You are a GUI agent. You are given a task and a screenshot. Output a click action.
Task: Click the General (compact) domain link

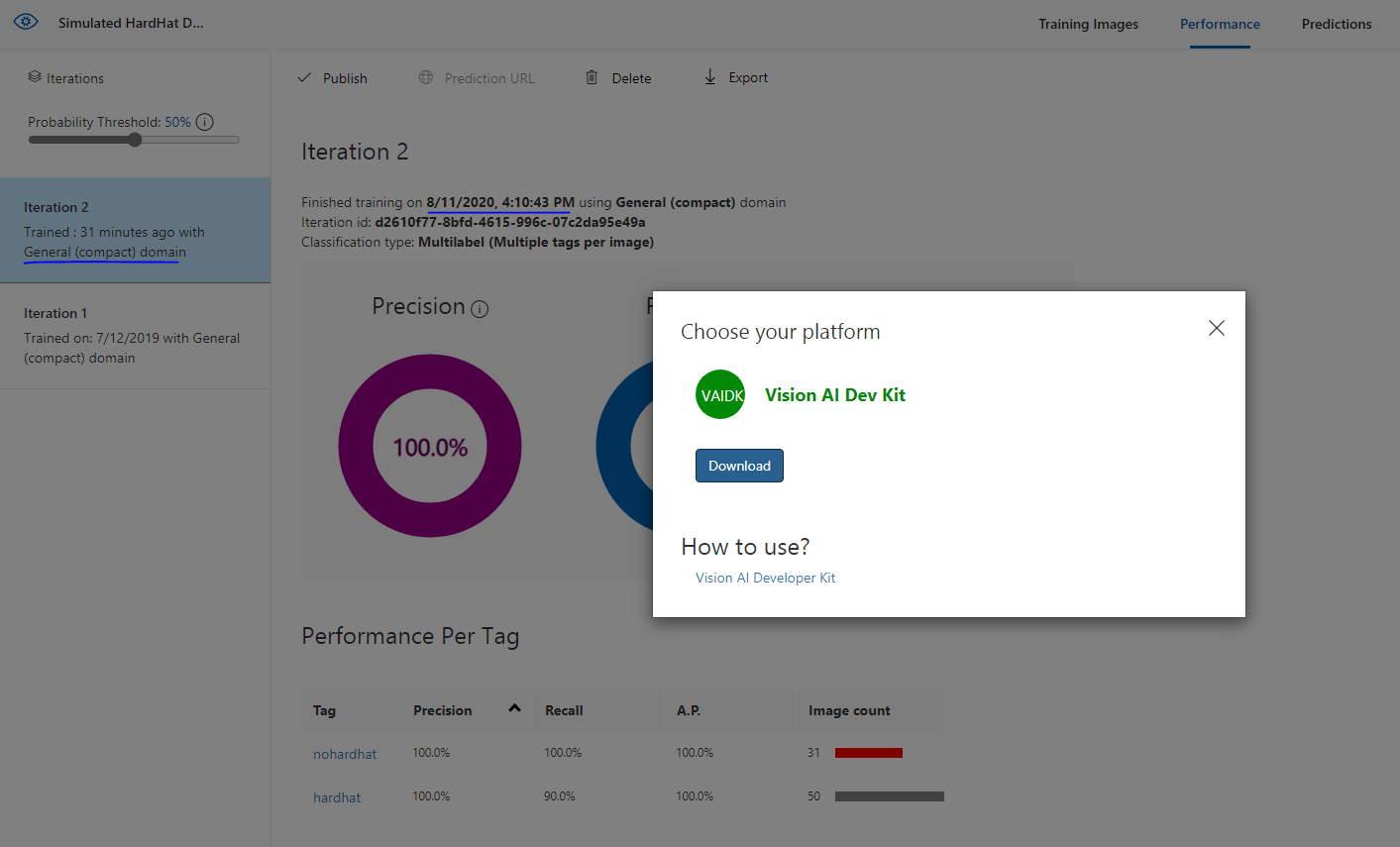click(x=103, y=252)
